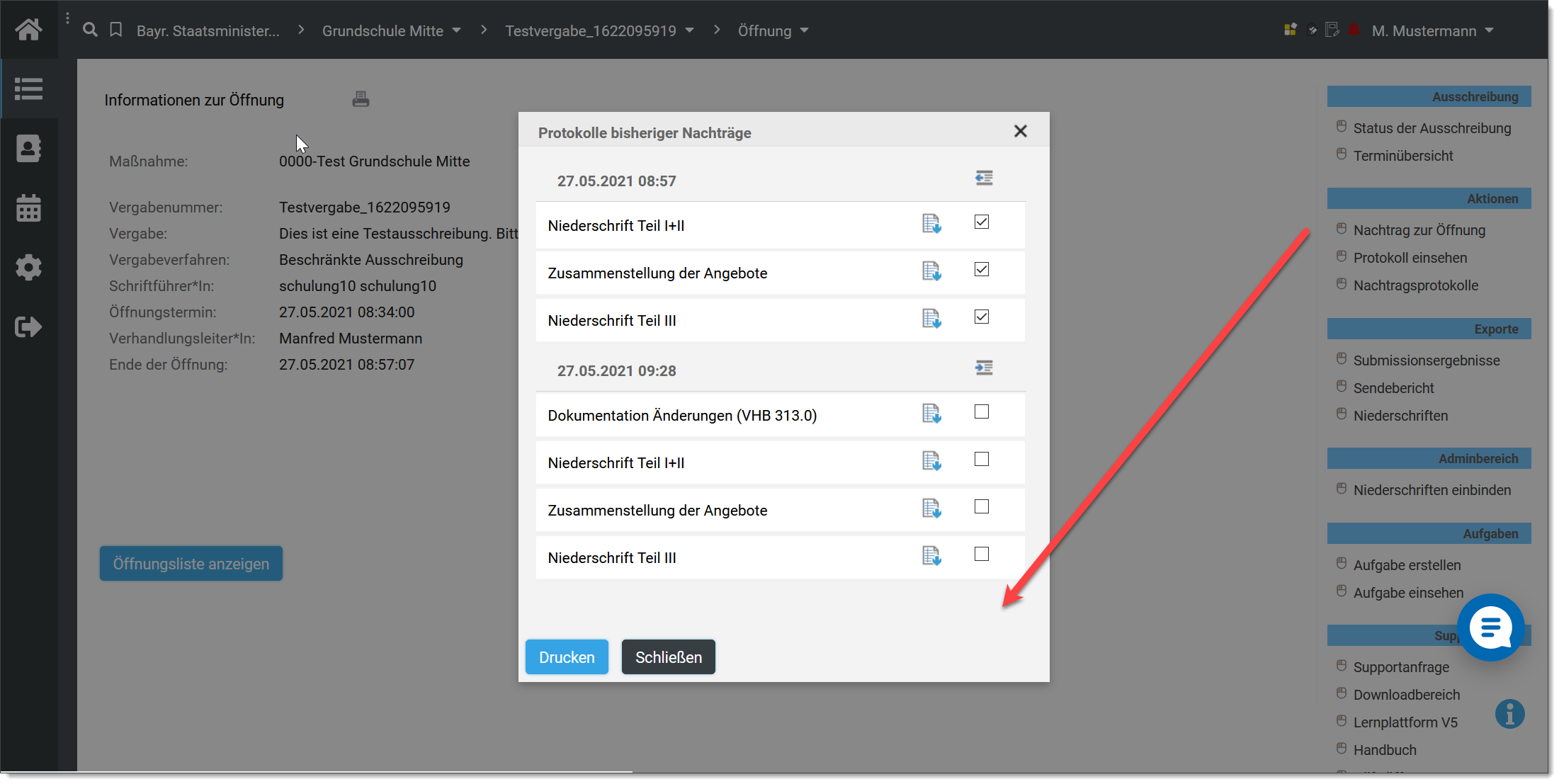Click Öffnungsliste anzeigen button
This screenshot has width=1559, height=784.
click(x=191, y=564)
